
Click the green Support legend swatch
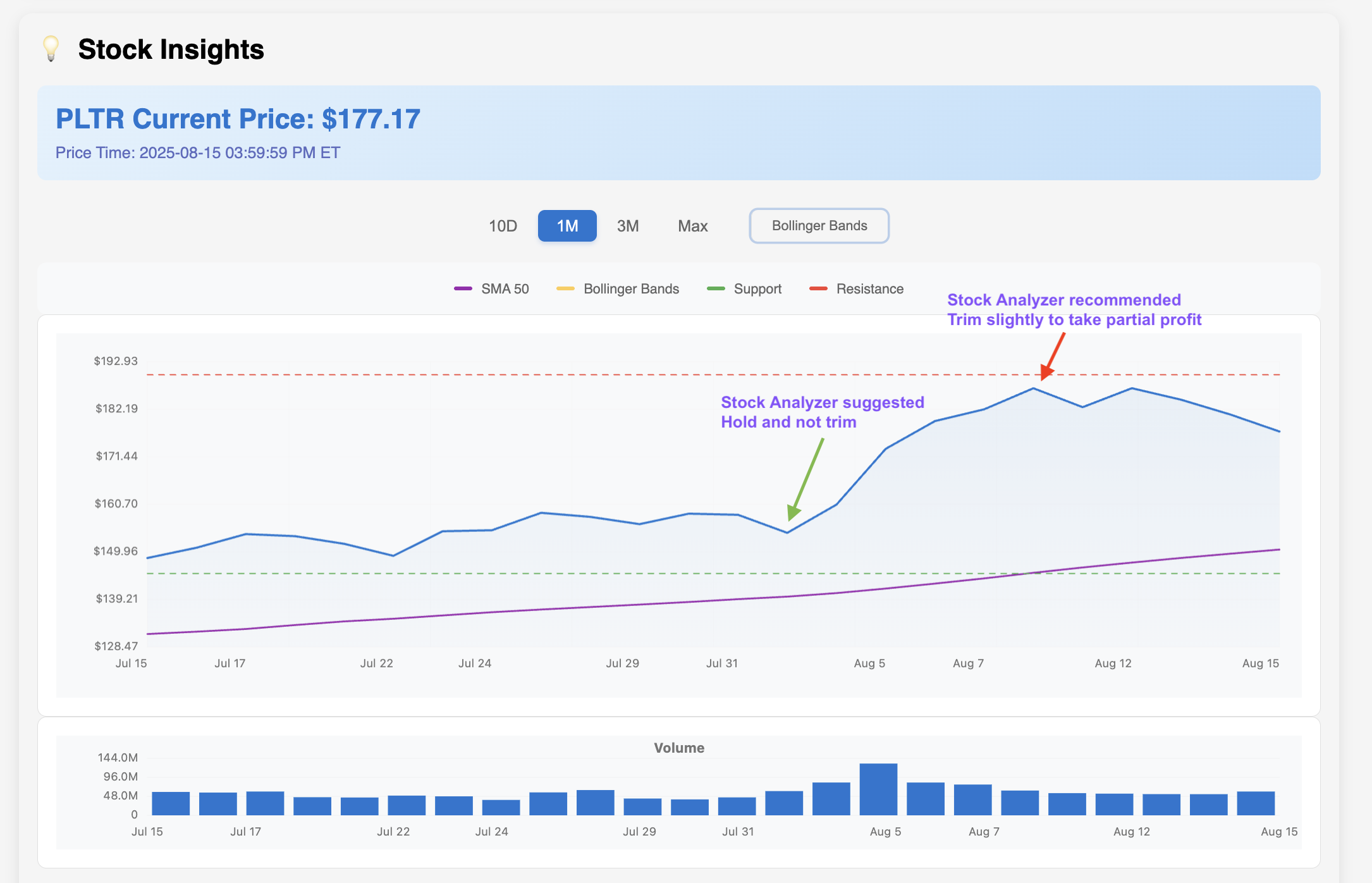pos(716,289)
